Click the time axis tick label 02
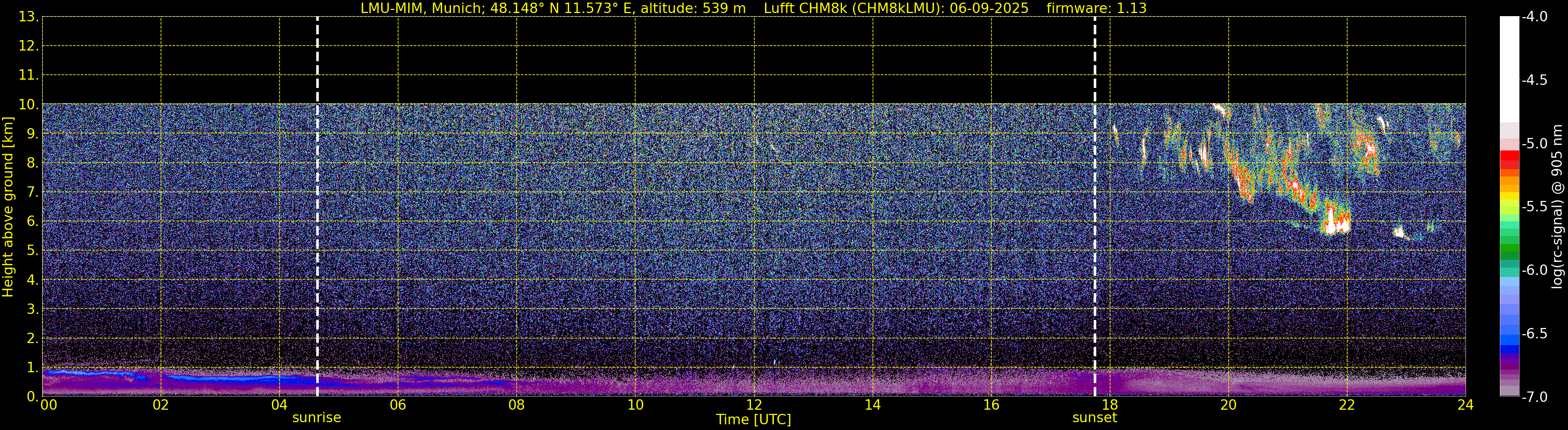 (x=161, y=405)
